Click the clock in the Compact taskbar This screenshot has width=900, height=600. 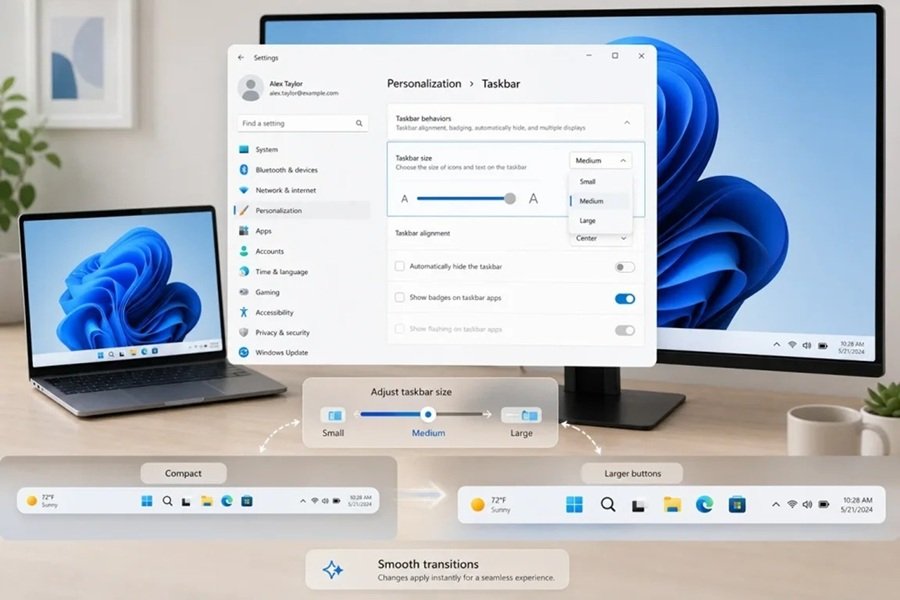point(360,501)
